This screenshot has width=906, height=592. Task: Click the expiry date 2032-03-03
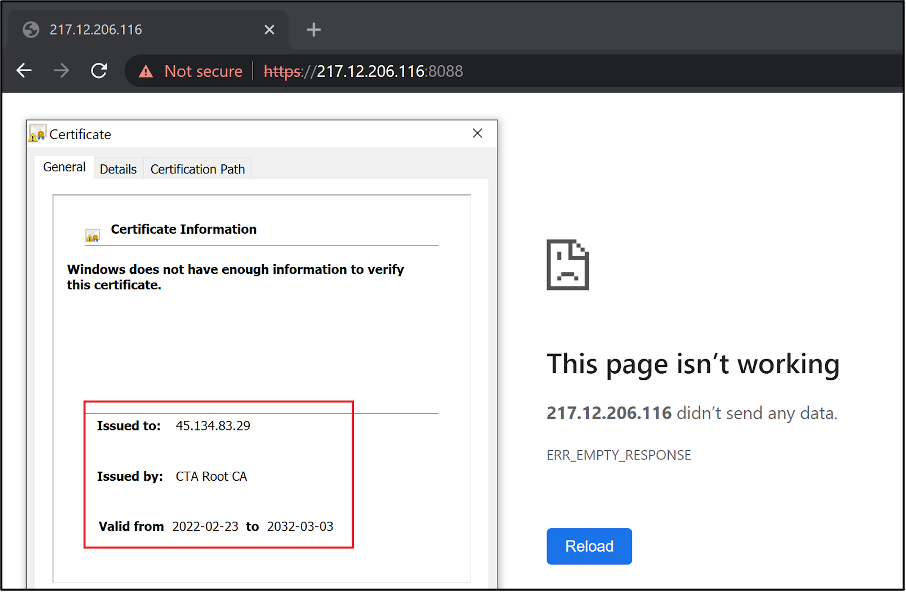tap(300, 527)
